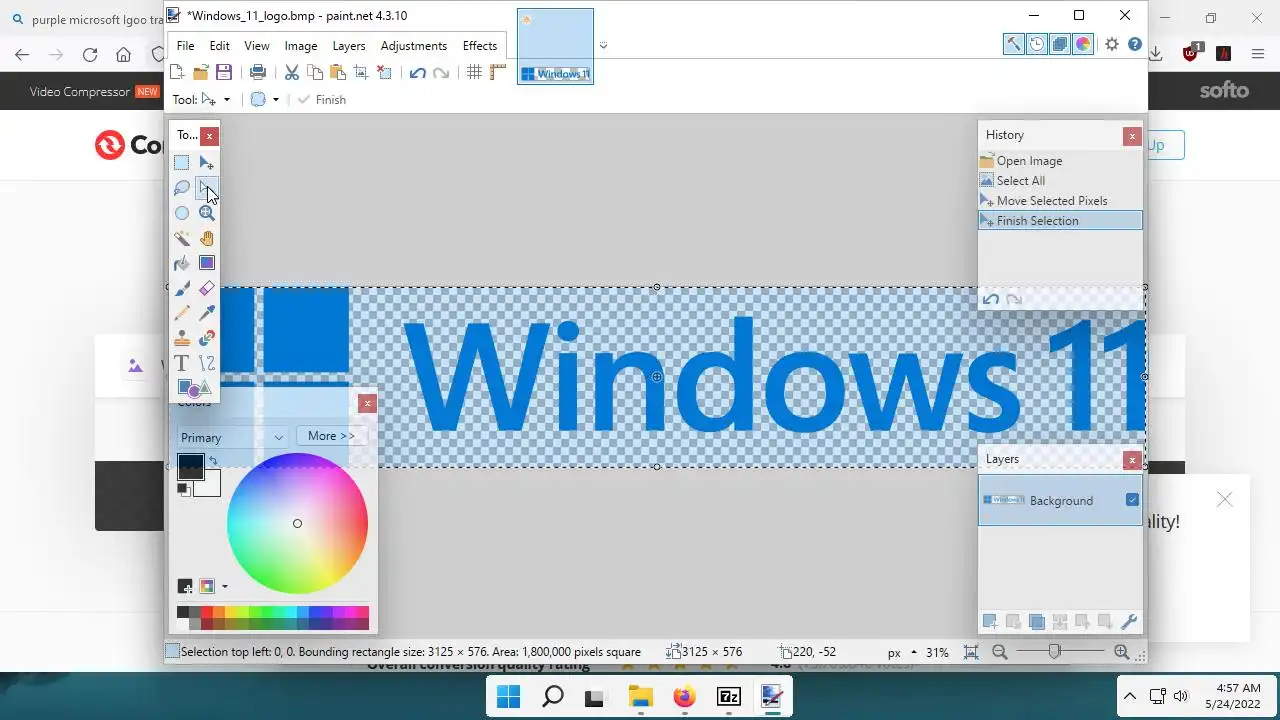Select the Zoom tool in Tools panel

pyautogui.click(x=206, y=213)
